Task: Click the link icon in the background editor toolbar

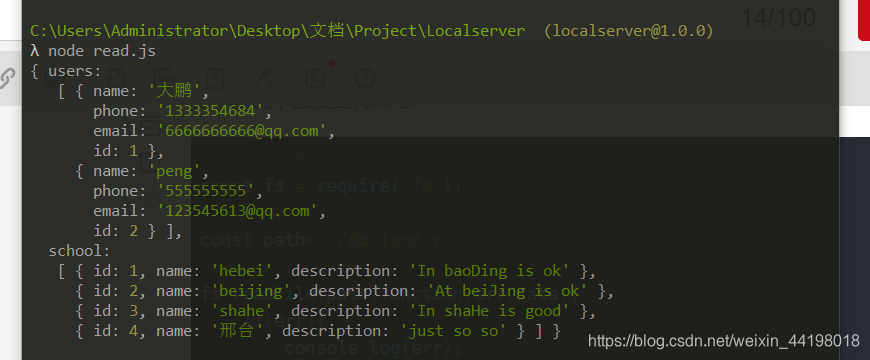Action: pos(7,79)
